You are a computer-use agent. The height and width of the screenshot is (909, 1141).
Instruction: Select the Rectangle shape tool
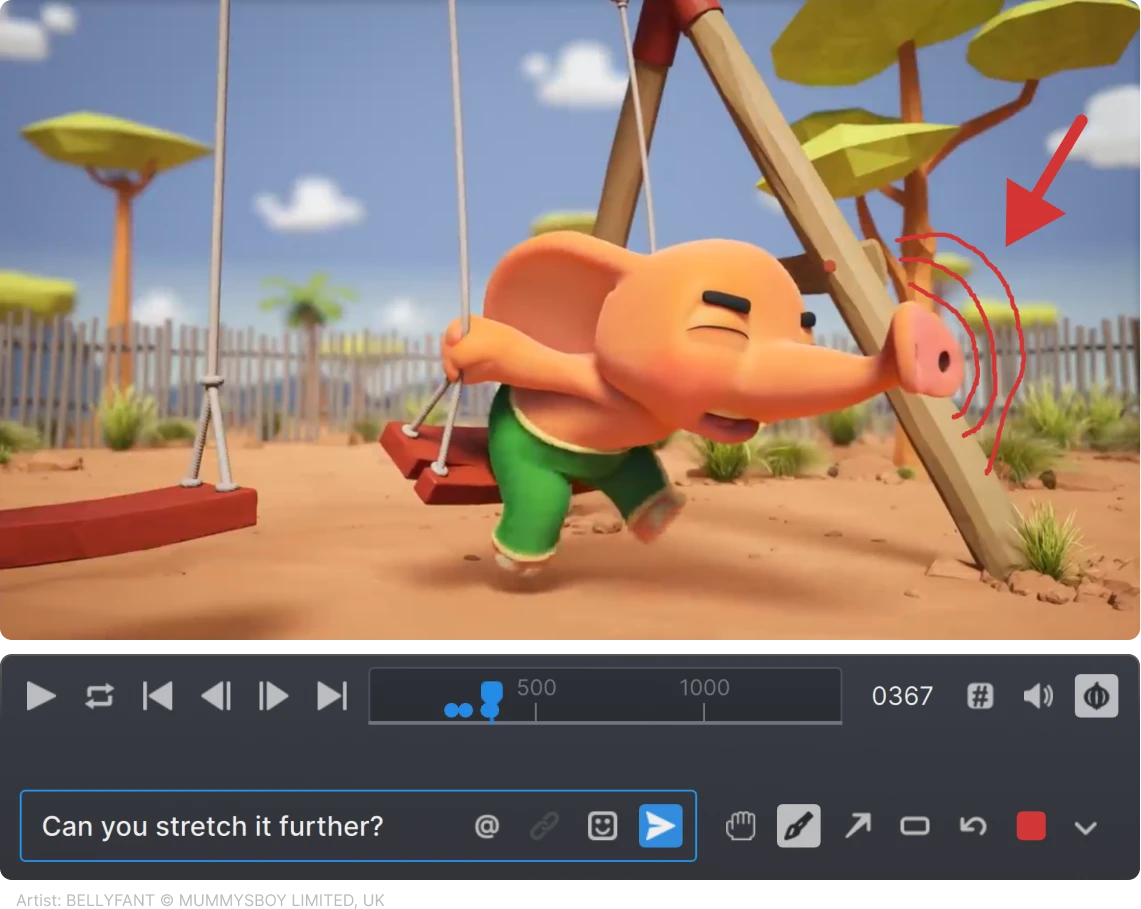click(913, 826)
